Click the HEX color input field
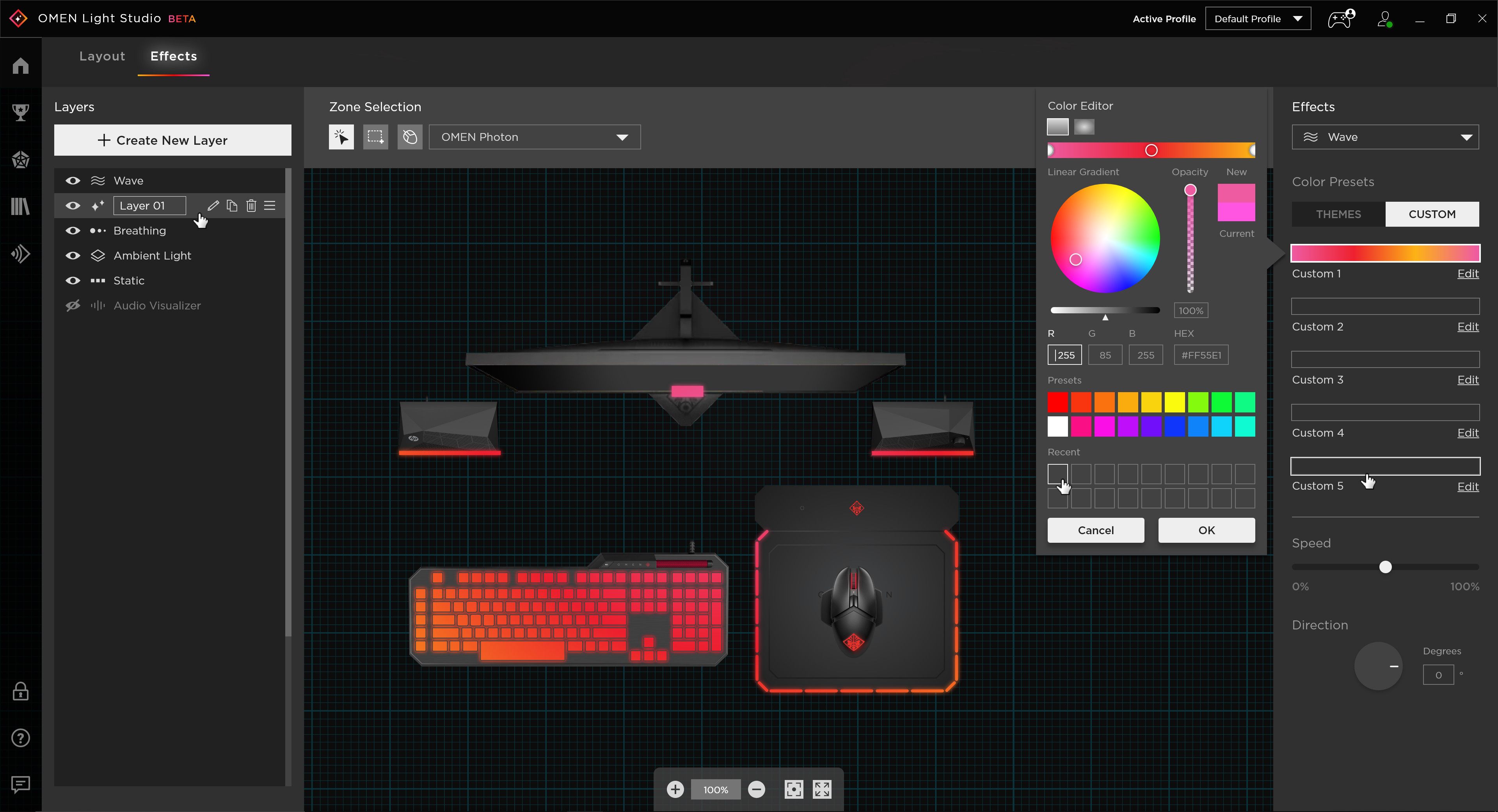The height and width of the screenshot is (812, 1498). [x=1201, y=355]
